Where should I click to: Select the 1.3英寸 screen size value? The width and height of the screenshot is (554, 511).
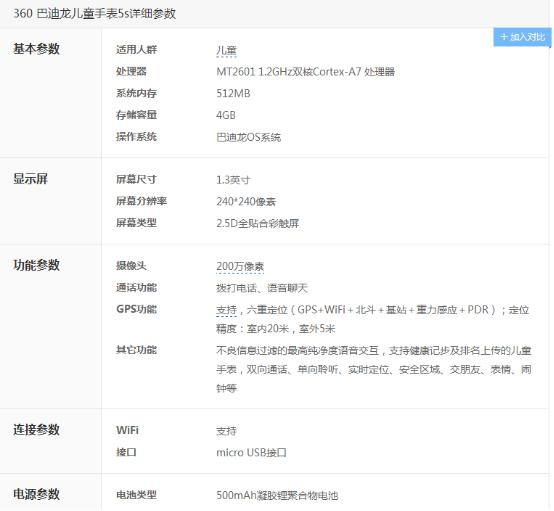point(233,180)
